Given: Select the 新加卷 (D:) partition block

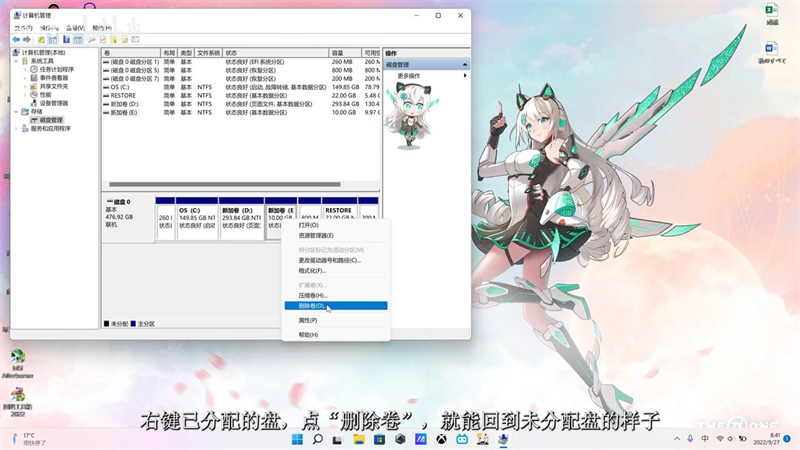Looking at the screenshot, I should (242, 218).
